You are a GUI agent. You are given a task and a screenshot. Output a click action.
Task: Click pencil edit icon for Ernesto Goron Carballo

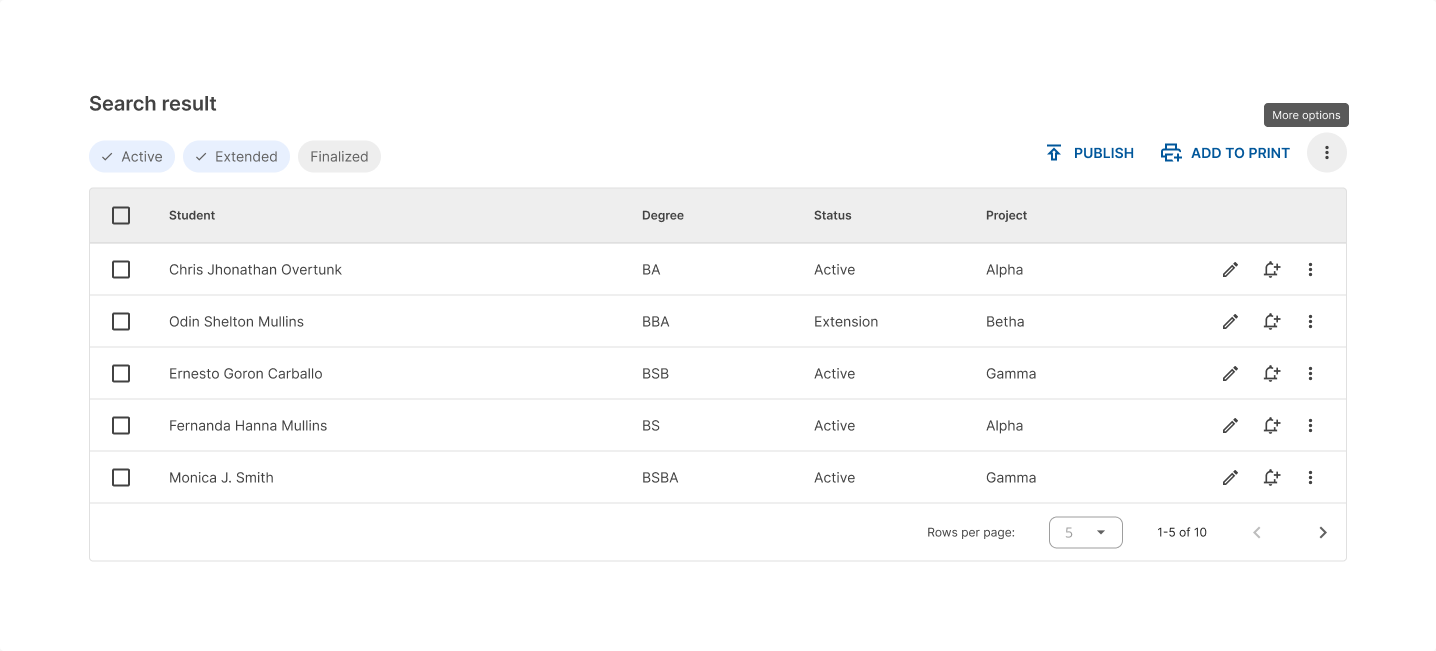click(1230, 373)
